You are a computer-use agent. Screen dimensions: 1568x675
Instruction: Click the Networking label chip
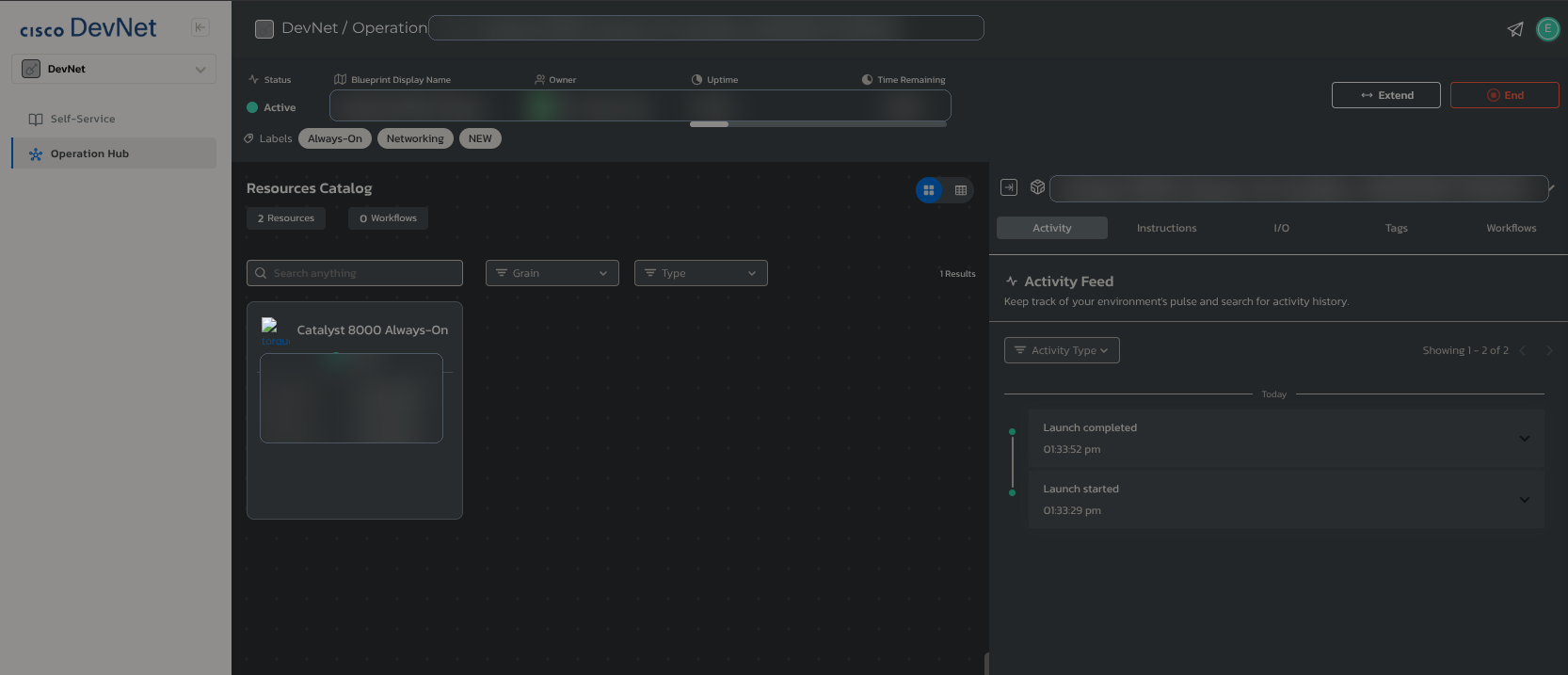coord(415,138)
